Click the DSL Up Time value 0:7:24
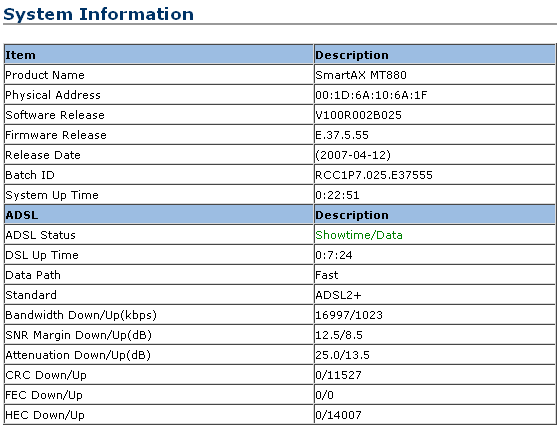This screenshot has width=560, height=429. coord(334,255)
